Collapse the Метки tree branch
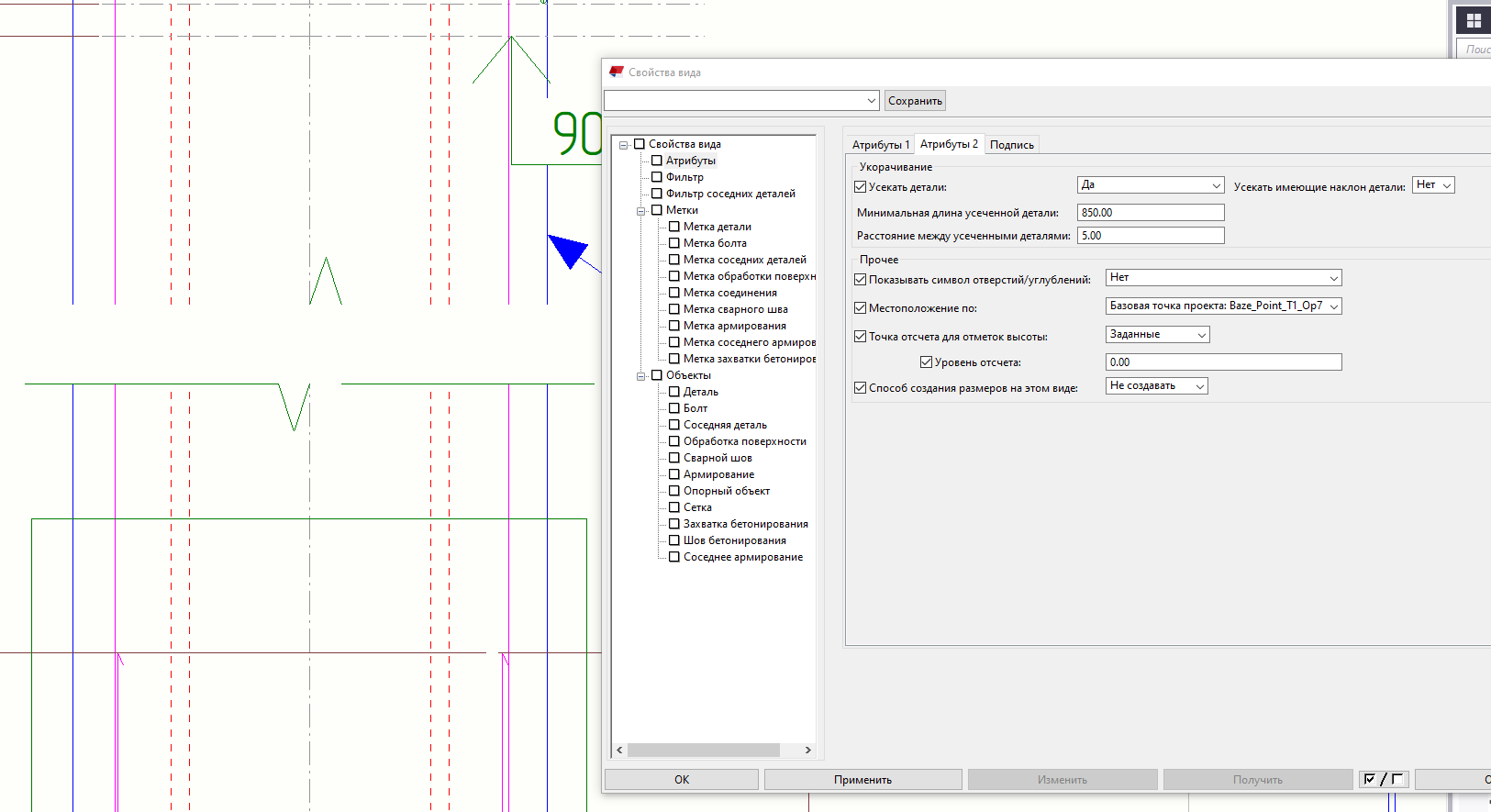 coord(641,211)
